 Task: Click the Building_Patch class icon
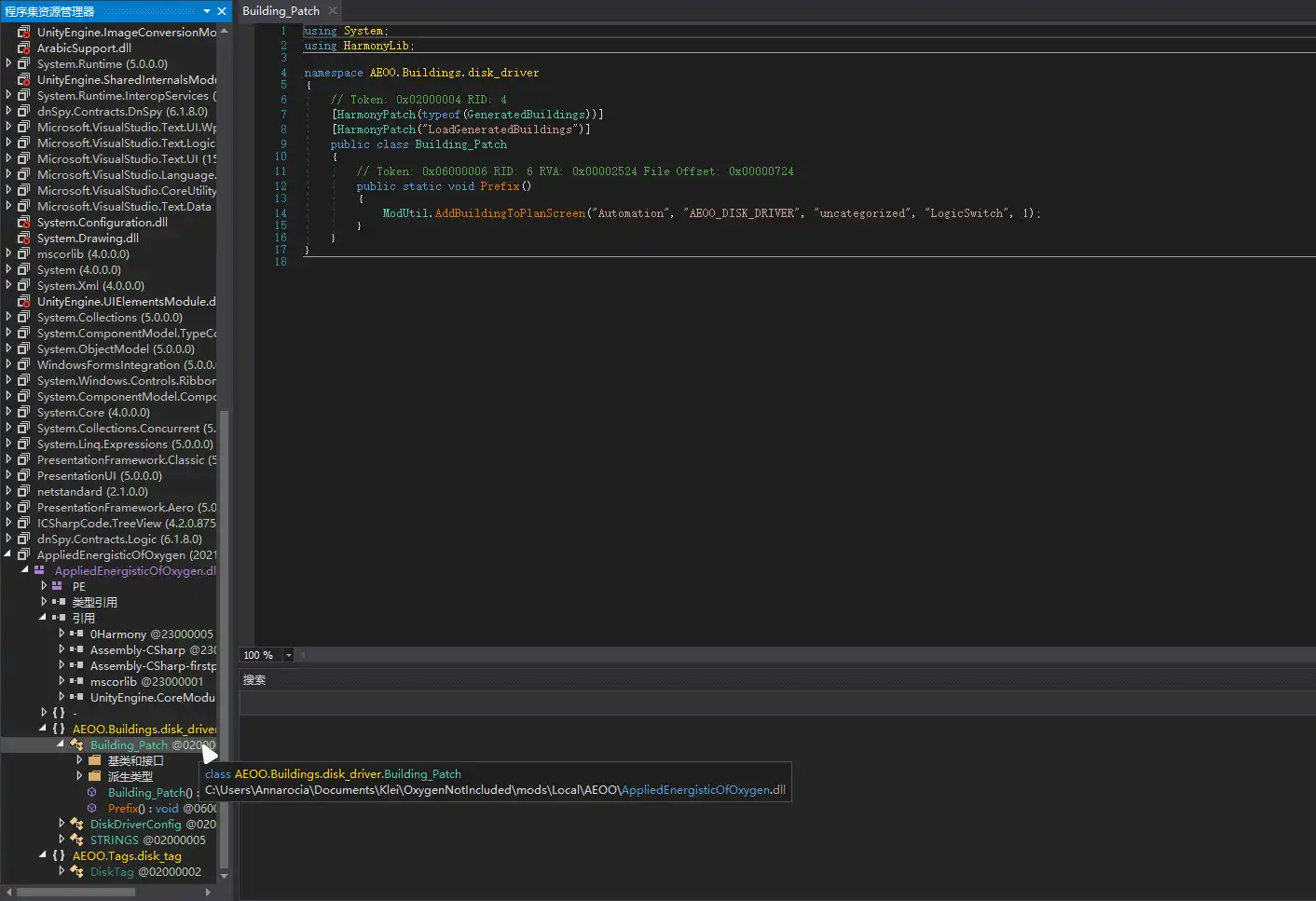pyautogui.click(x=77, y=744)
